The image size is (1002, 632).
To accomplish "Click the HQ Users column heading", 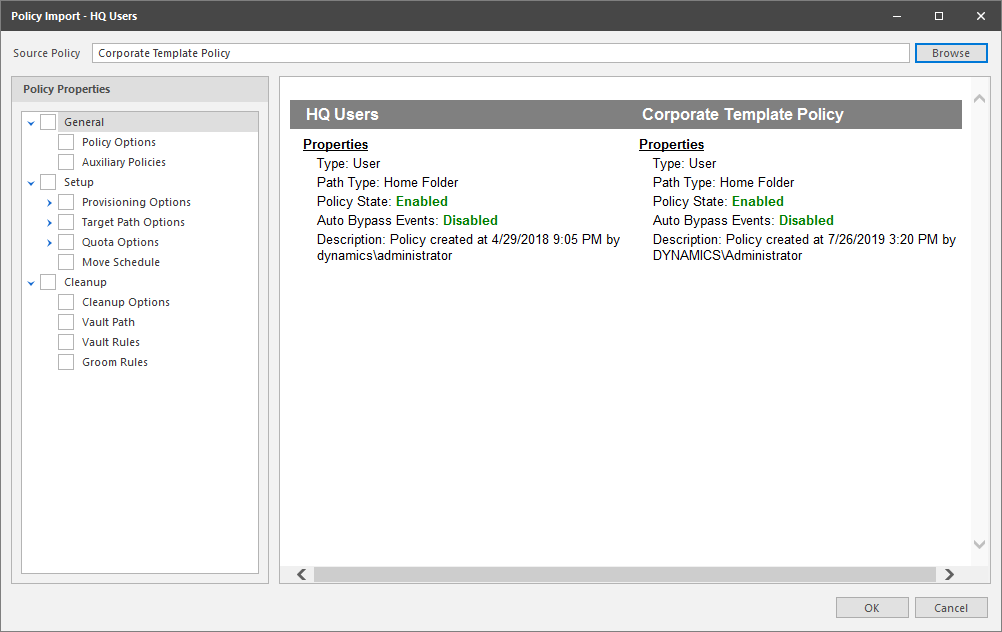I will click(342, 114).
